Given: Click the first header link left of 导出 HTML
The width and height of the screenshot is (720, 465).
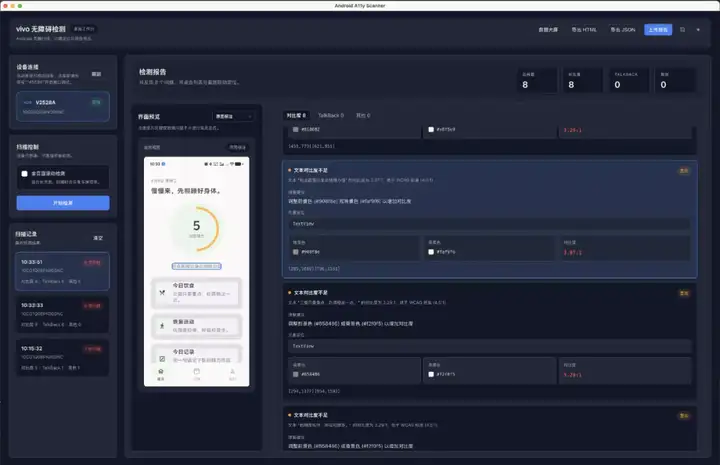Looking at the screenshot, I should (x=548, y=30).
